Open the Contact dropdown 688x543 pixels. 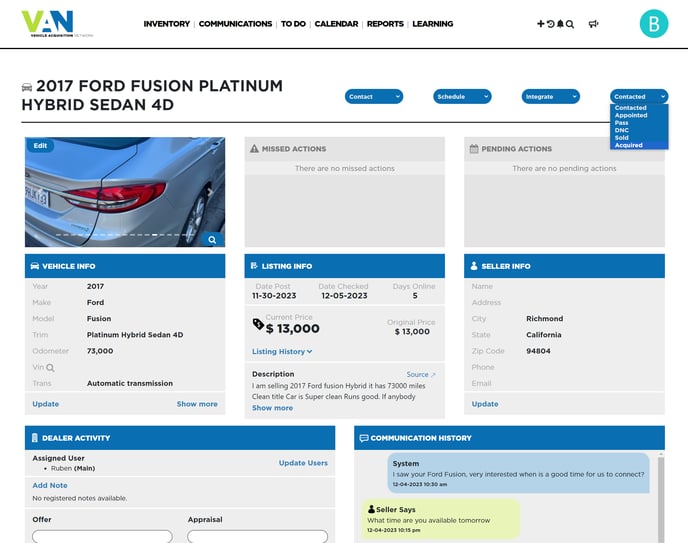pos(374,97)
